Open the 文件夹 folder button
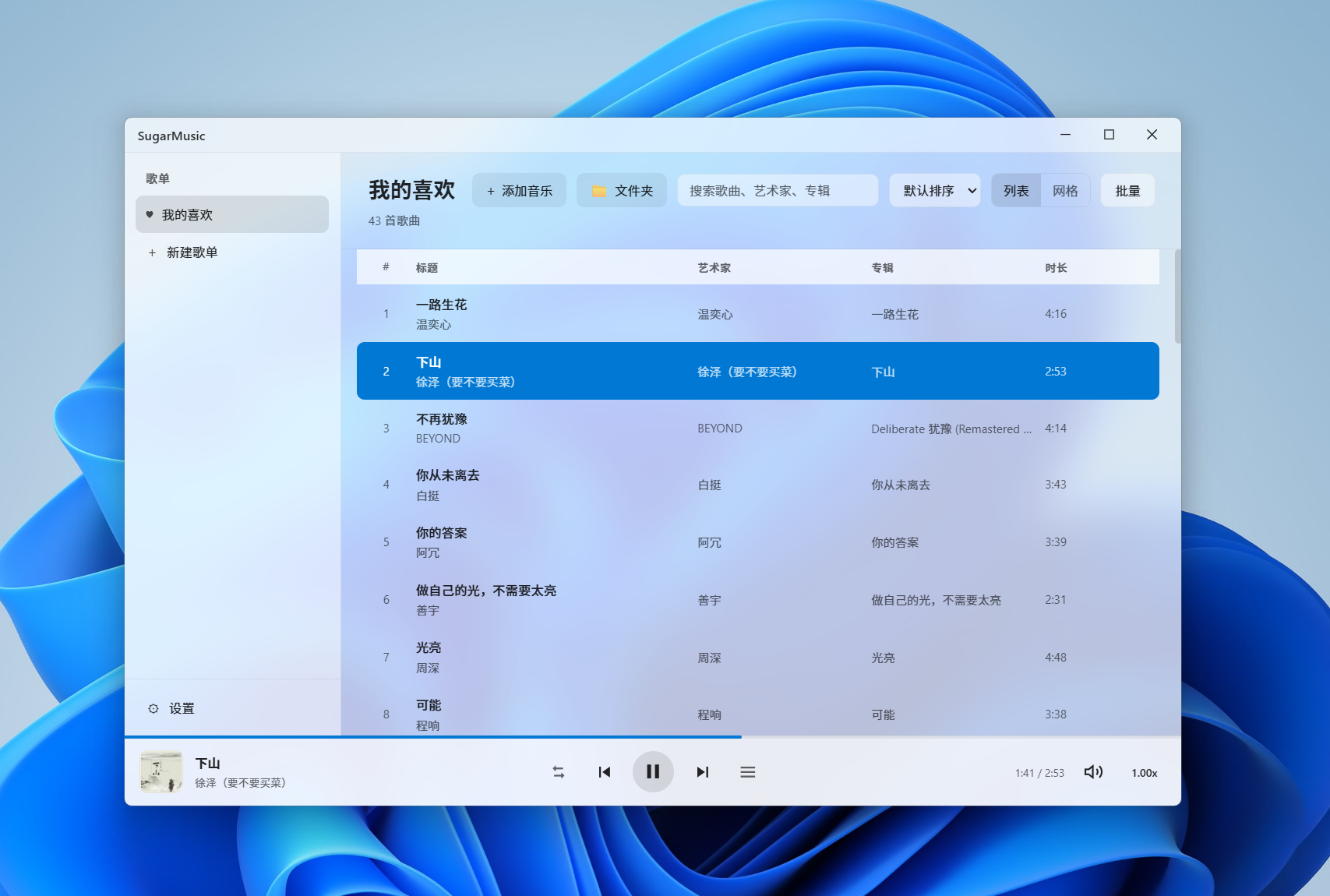 [x=622, y=190]
